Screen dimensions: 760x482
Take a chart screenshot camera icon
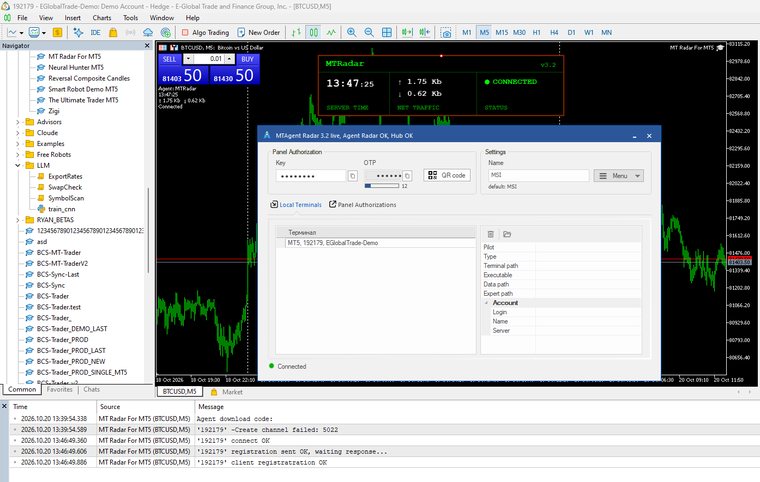coord(446,32)
